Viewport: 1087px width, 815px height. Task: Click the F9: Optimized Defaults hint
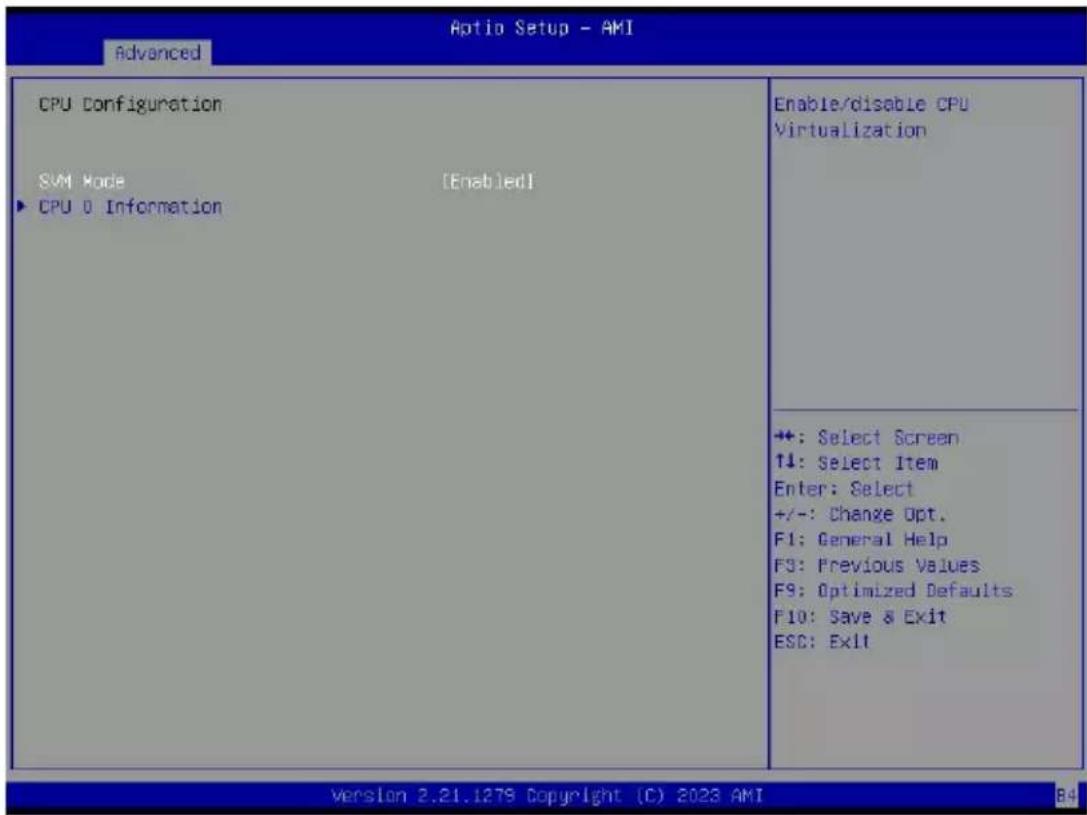pyautogui.click(x=893, y=590)
